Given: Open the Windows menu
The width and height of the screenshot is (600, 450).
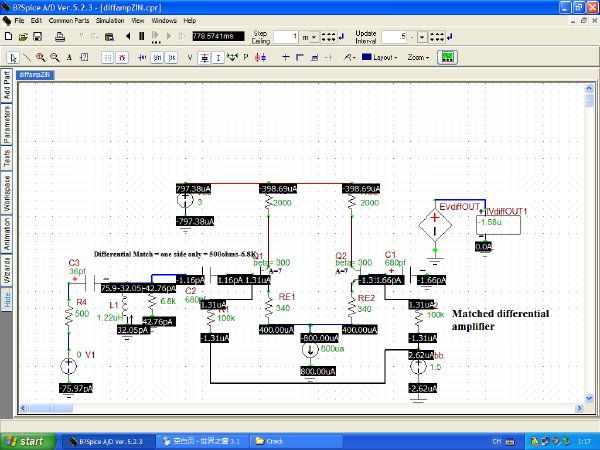Looking at the screenshot, I should [x=164, y=21].
